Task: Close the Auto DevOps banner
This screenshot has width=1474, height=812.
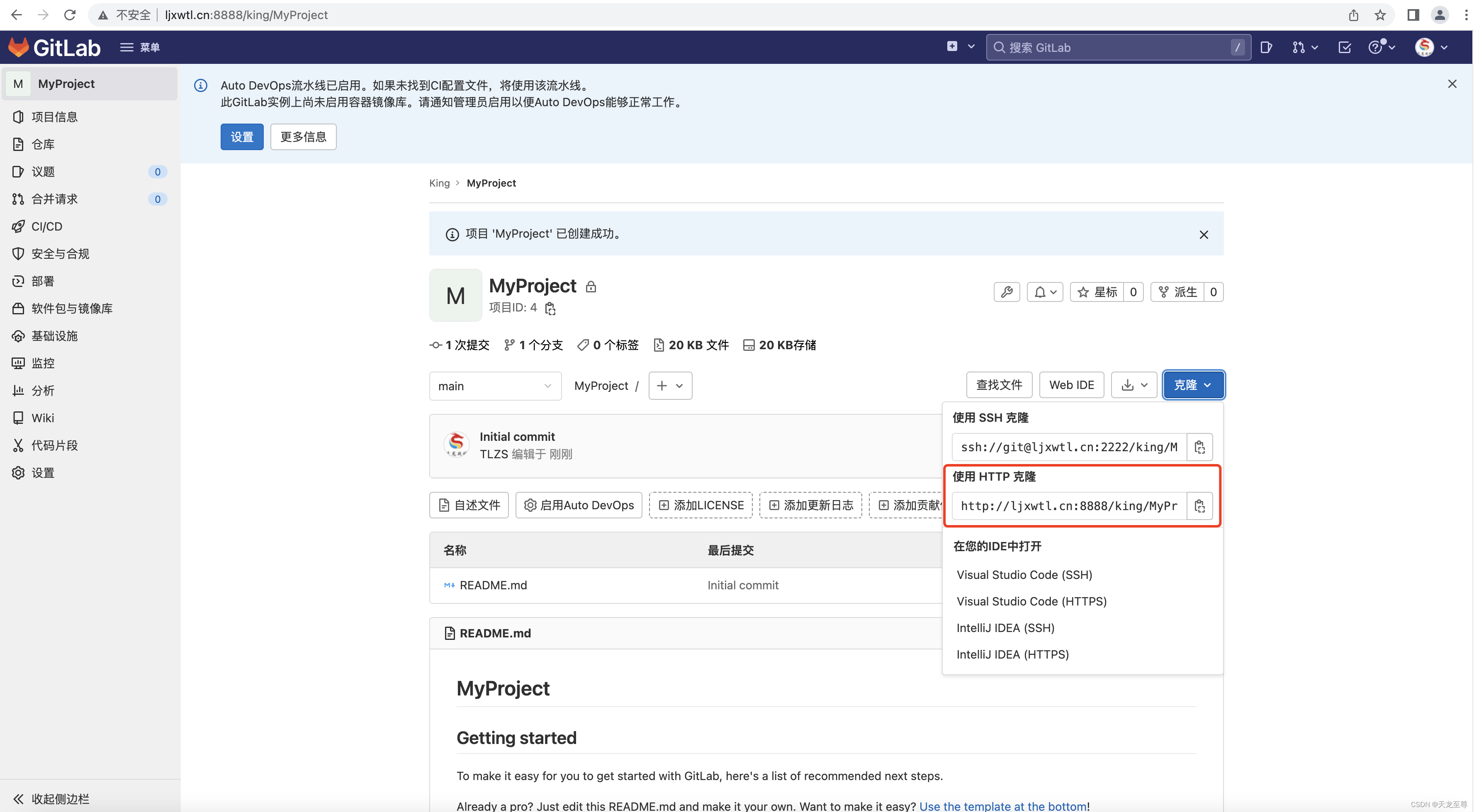Action: coord(1452,84)
